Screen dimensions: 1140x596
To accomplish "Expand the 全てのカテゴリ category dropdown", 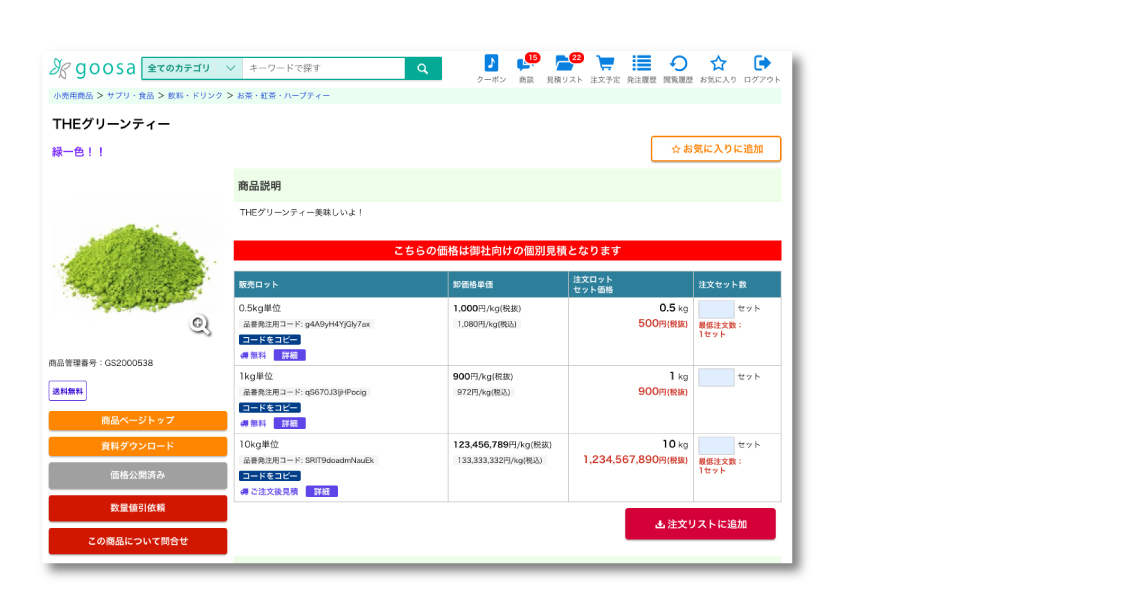I will click(x=192, y=69).
